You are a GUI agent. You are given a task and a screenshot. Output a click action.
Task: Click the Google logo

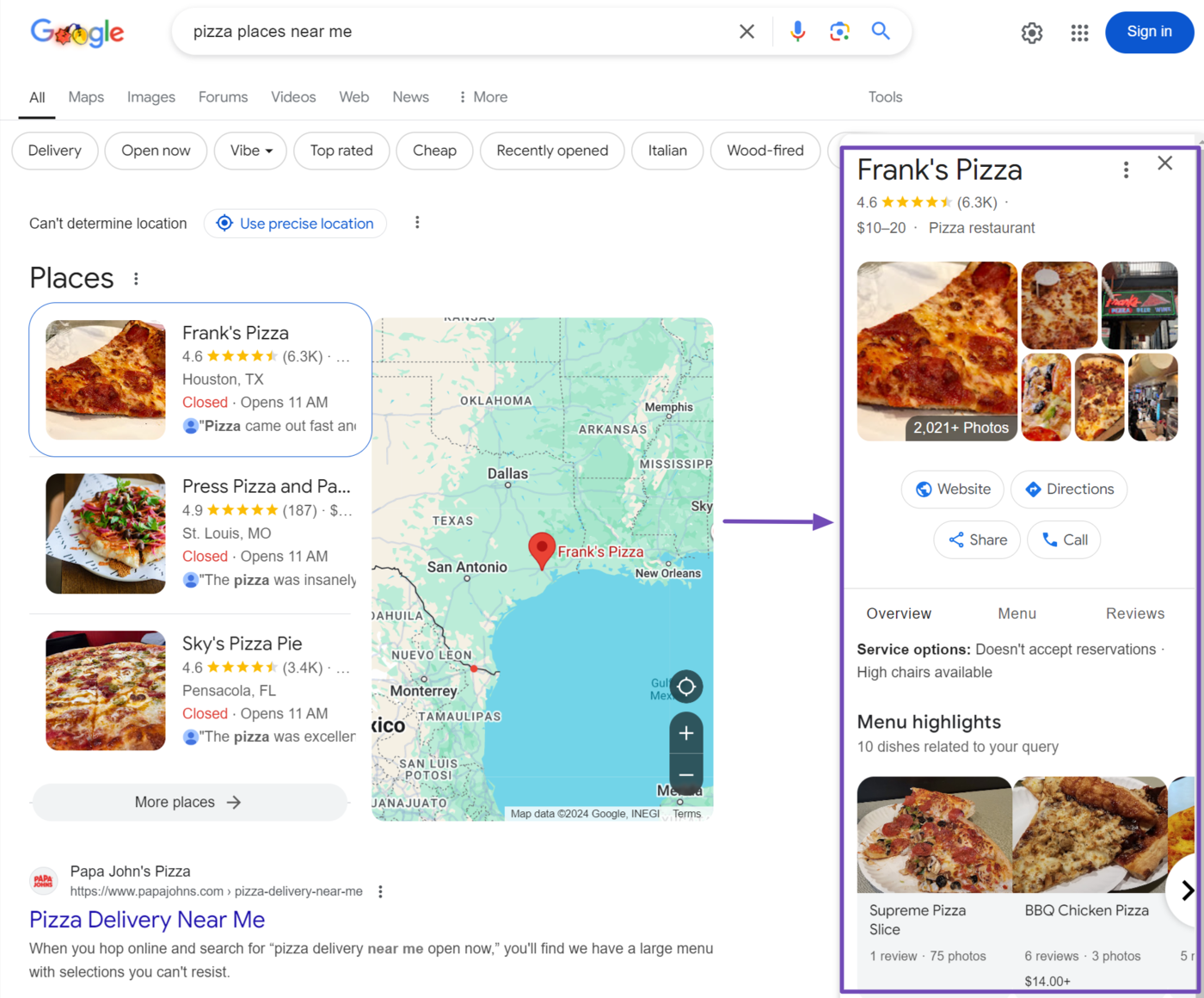(77, 33)
